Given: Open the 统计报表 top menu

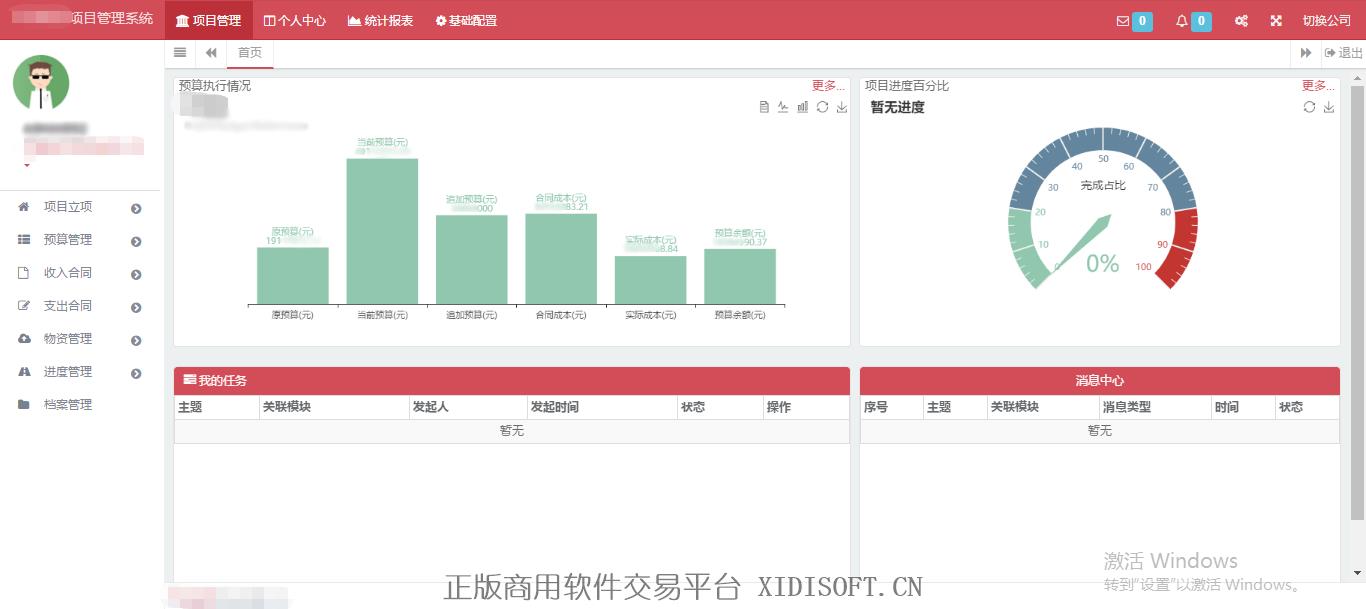Looking at the screenshot, I should pyautogui.click(x=380, y=21).
